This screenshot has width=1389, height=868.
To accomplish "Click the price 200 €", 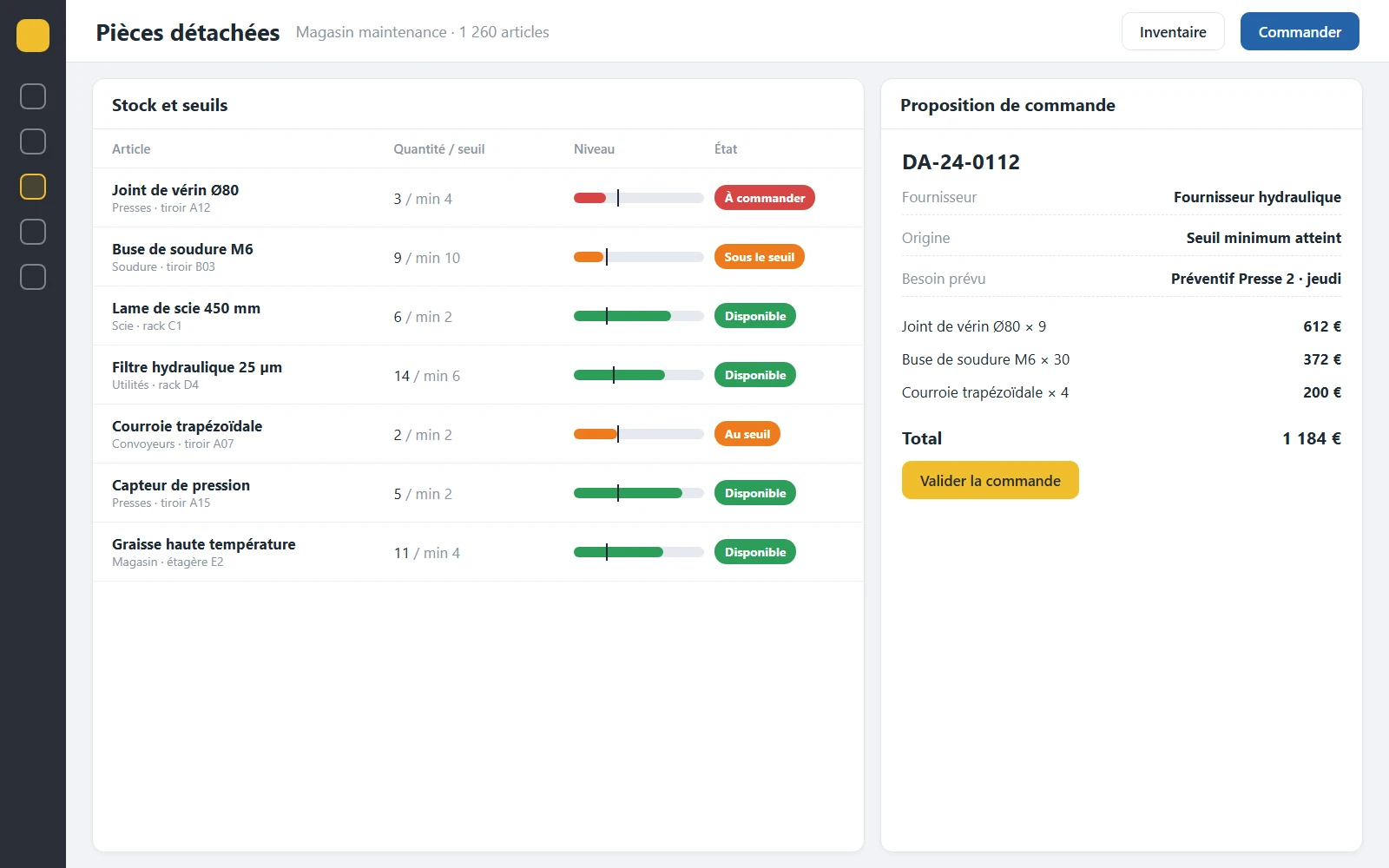I will pyautogui.click(x=1322, y=392).
